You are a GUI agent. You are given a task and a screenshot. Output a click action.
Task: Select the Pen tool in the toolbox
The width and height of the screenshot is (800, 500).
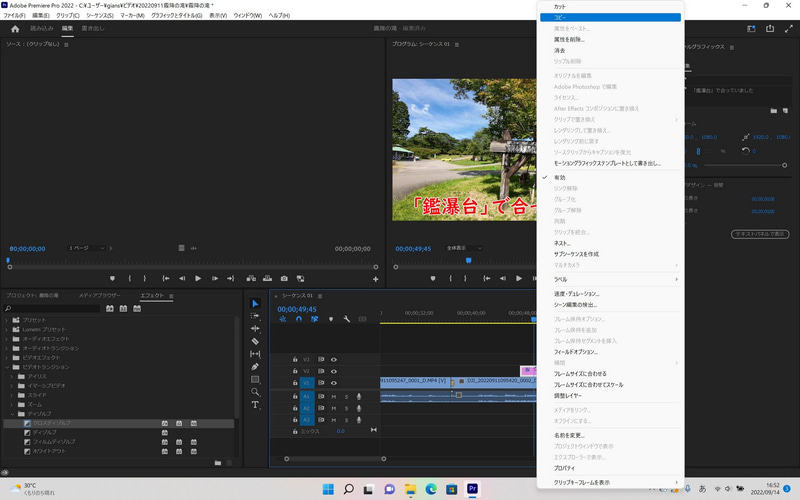click(x=255, y=366)
